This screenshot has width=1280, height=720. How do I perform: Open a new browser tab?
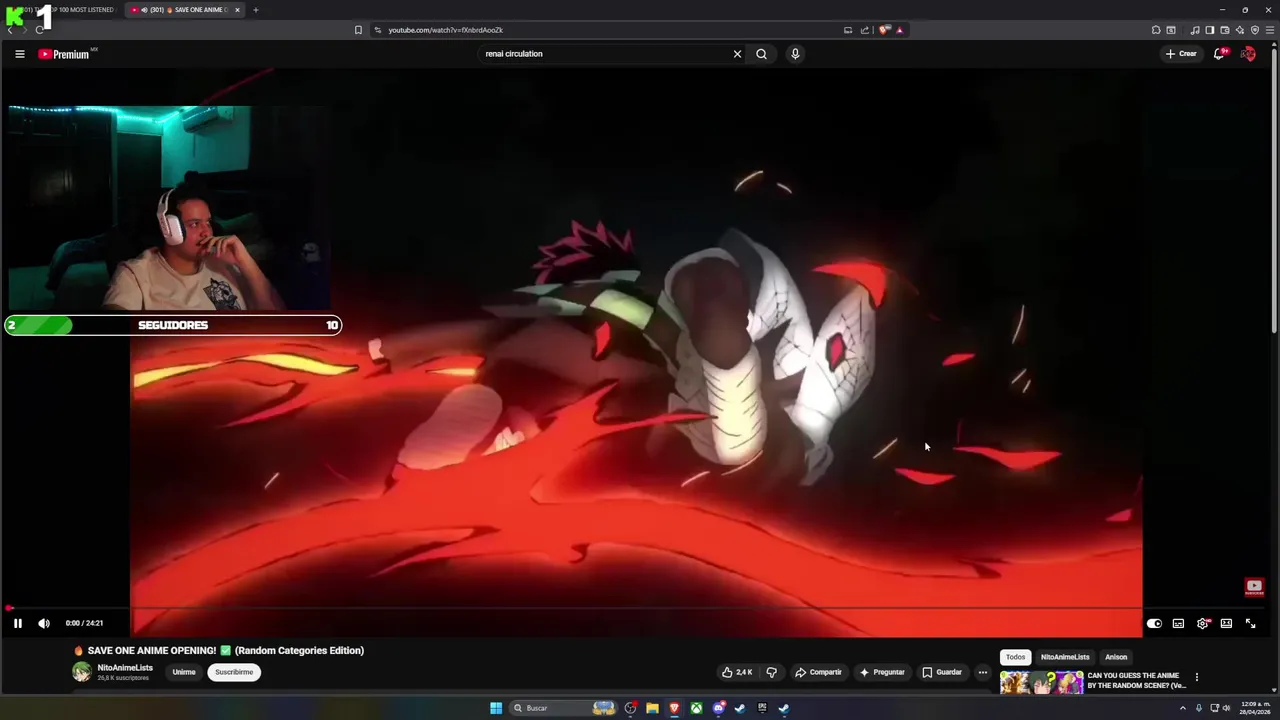255,10
